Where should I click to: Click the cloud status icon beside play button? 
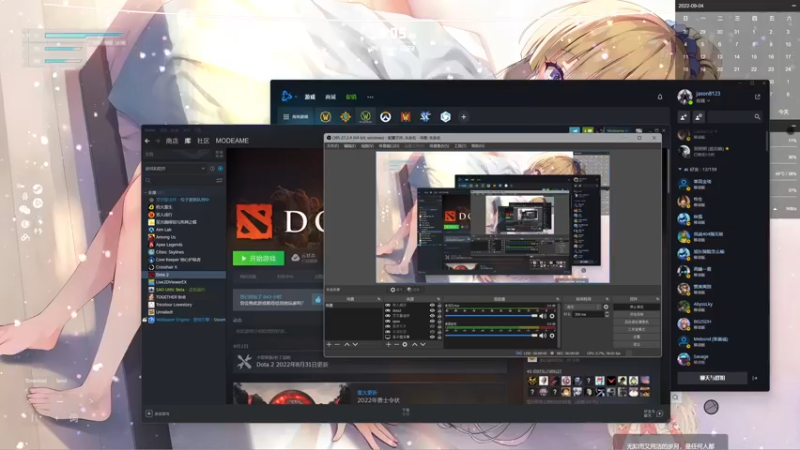[x=295, y=258]
